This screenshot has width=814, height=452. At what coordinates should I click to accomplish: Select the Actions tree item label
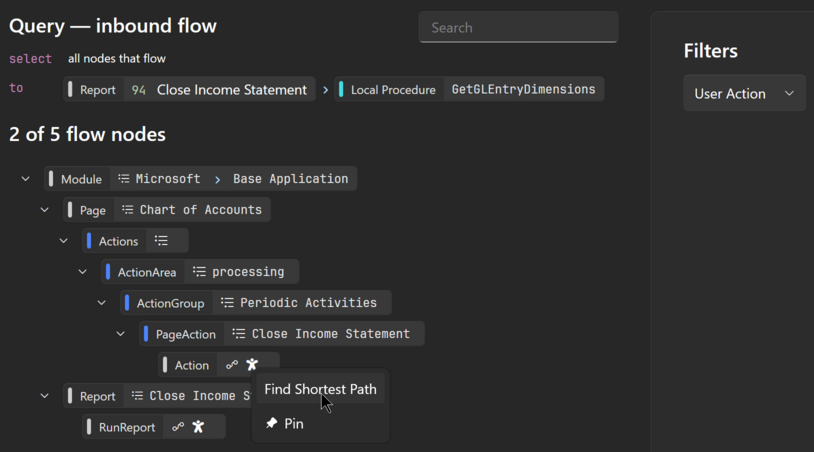tap(118, 241)
